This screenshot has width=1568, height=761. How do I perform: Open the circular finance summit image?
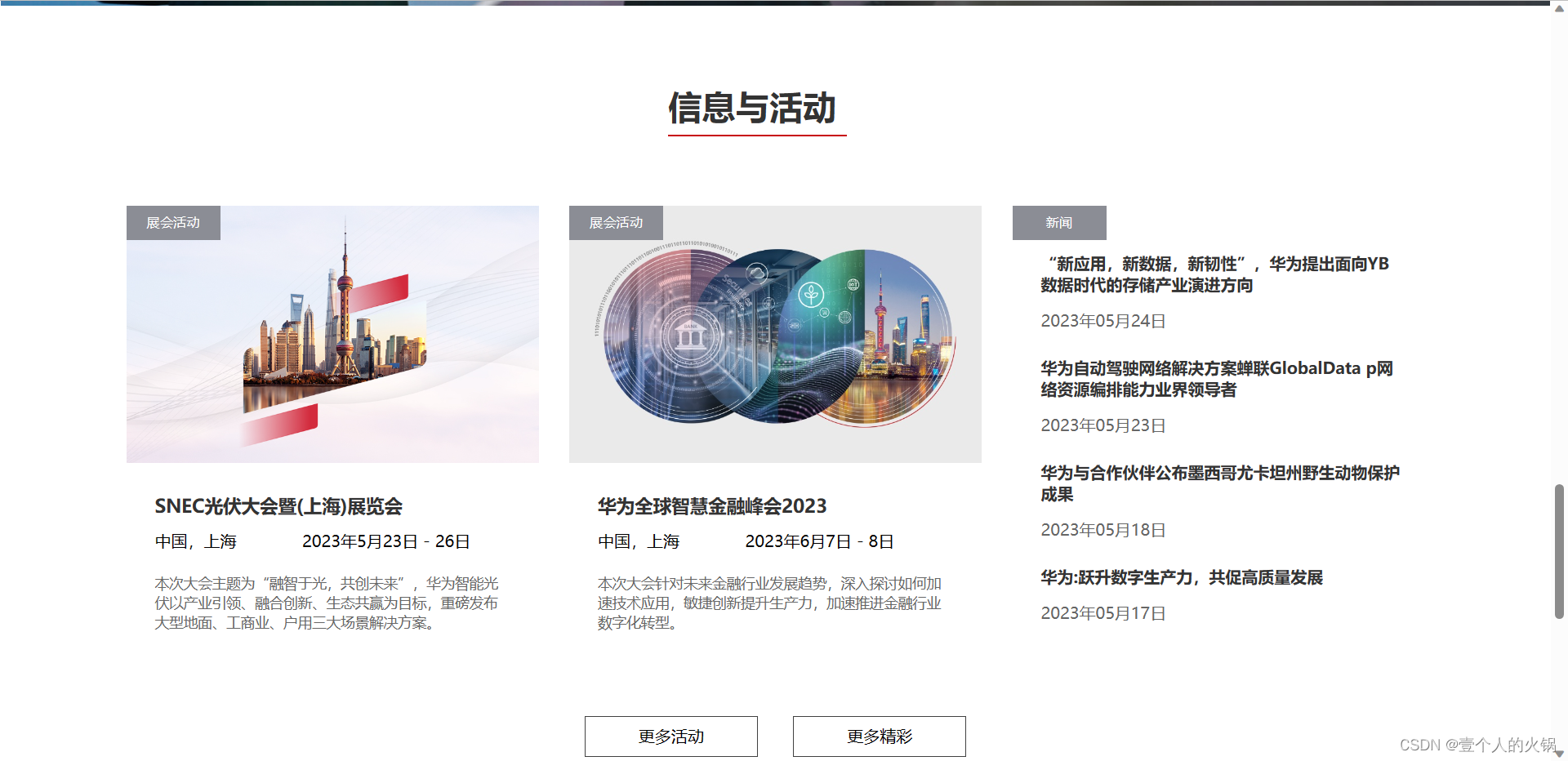pyautogui.click(x=775, y=335)
